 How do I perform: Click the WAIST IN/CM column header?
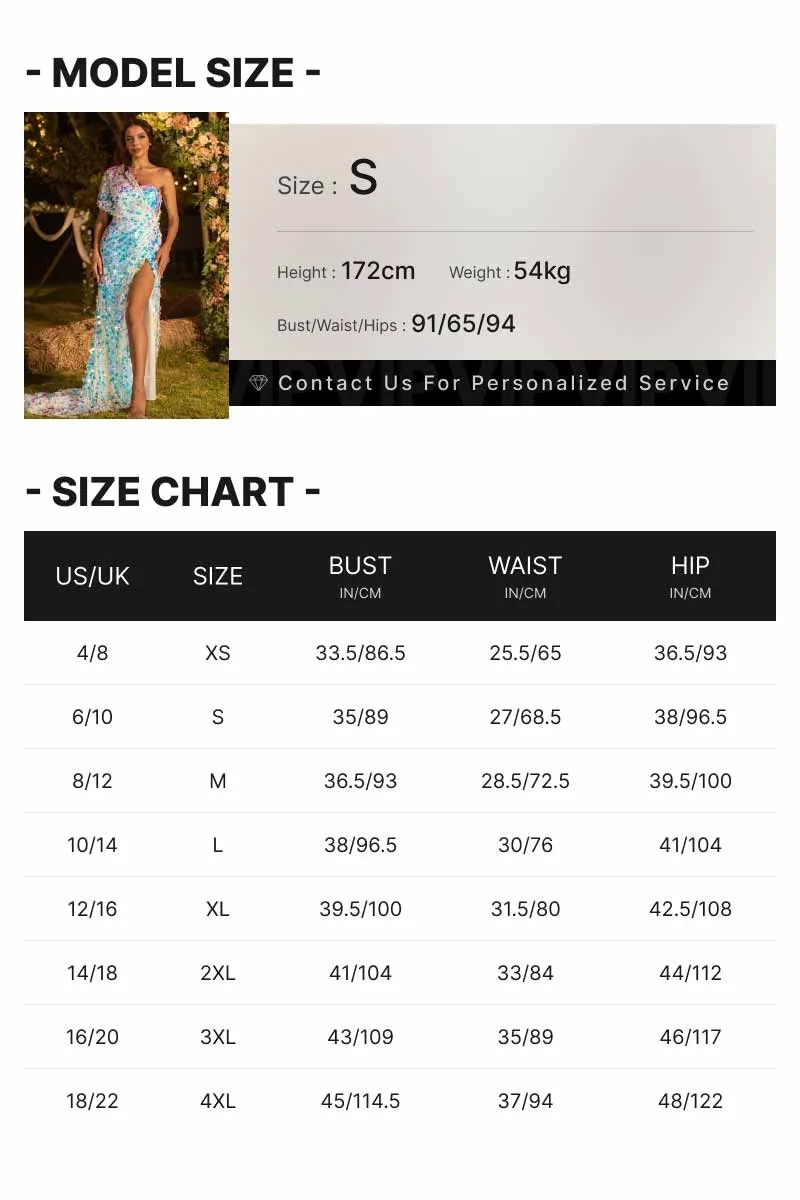(525, 576)
